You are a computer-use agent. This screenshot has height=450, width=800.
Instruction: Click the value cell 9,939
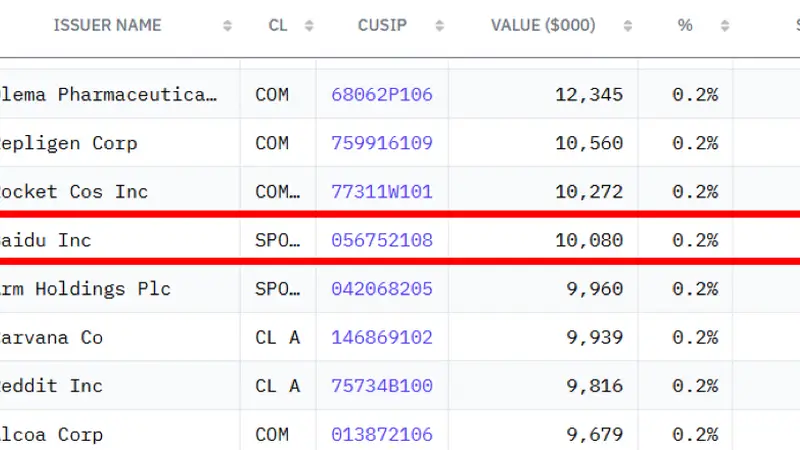tap(594, 337)
